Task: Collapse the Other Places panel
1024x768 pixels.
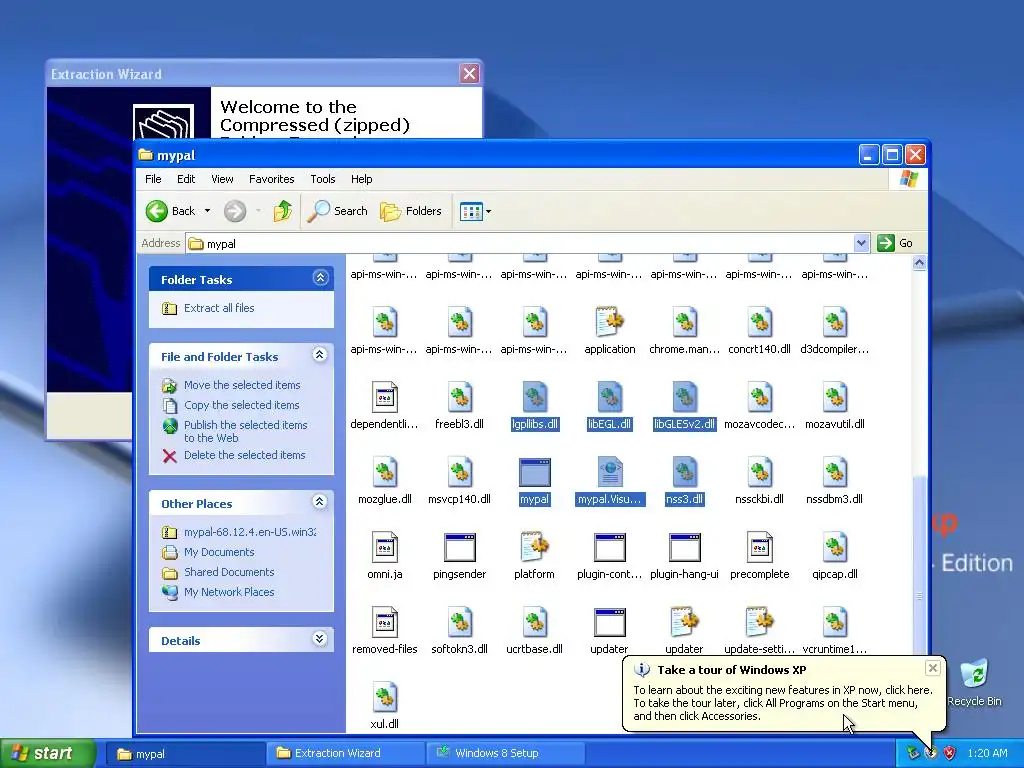Action: click(x=319, y=502)
